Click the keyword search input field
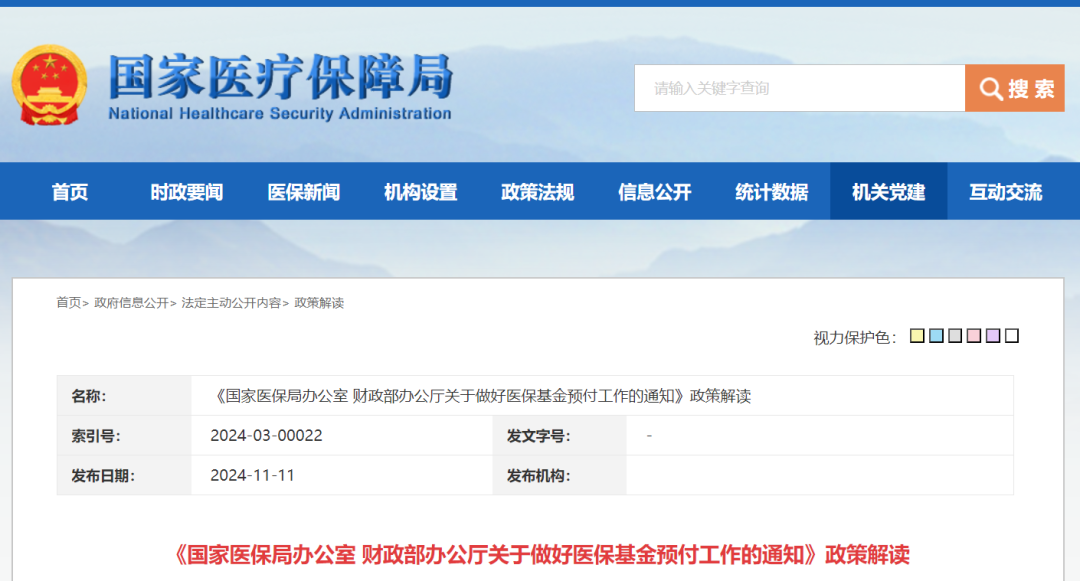This screenshot has width=1080, height=581. click(800, 88)
